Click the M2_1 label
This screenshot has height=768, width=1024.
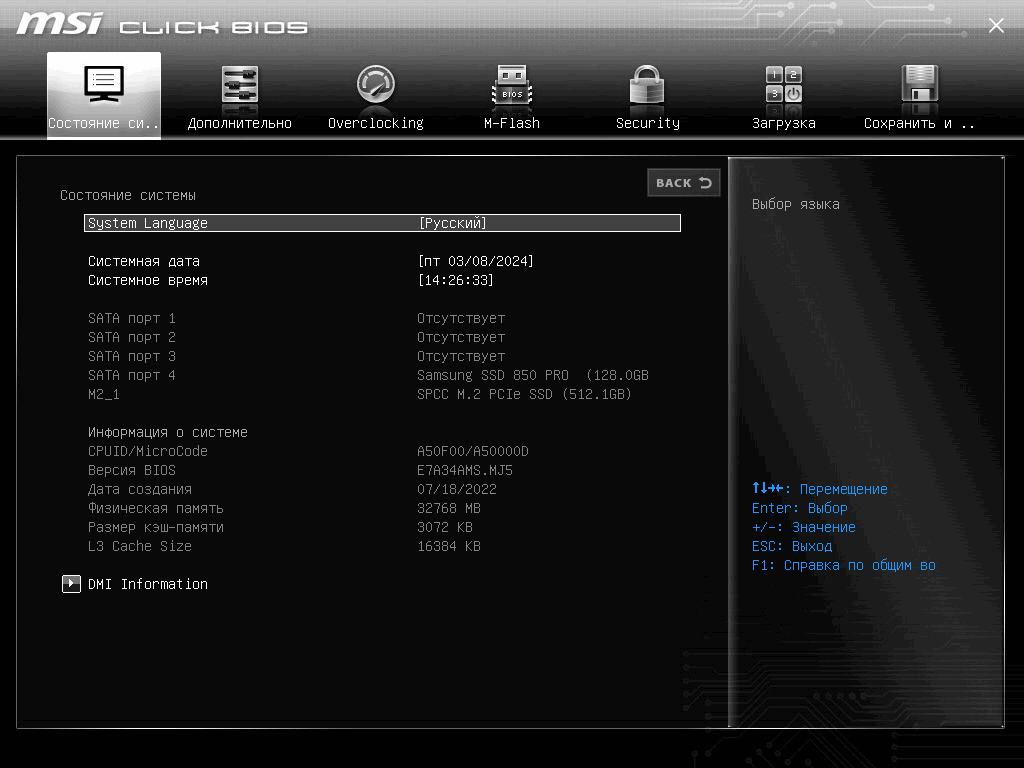pyautogui.click(x=103, y=394)
